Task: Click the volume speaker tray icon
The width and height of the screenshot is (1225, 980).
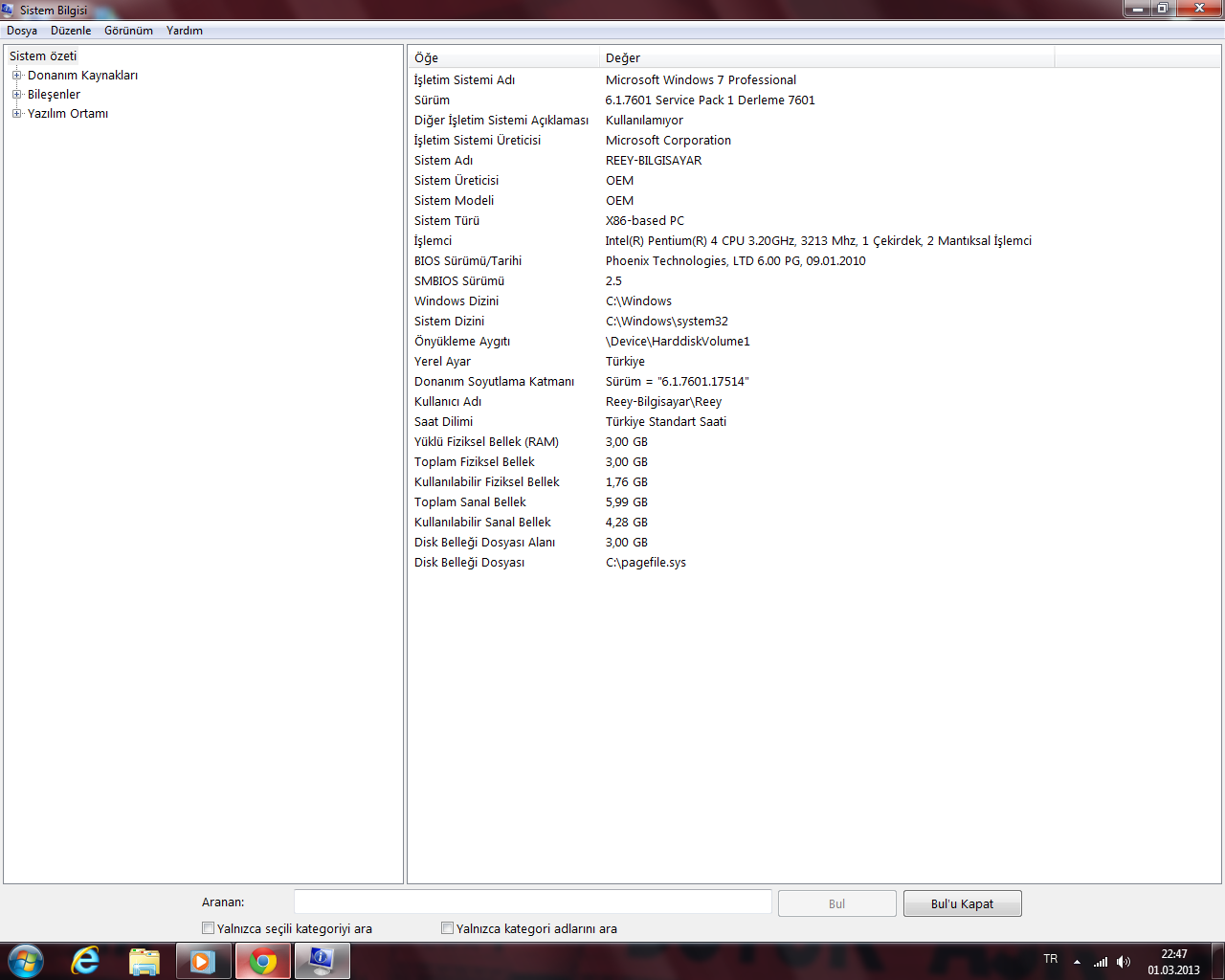Action: [x=1124, y=962]
